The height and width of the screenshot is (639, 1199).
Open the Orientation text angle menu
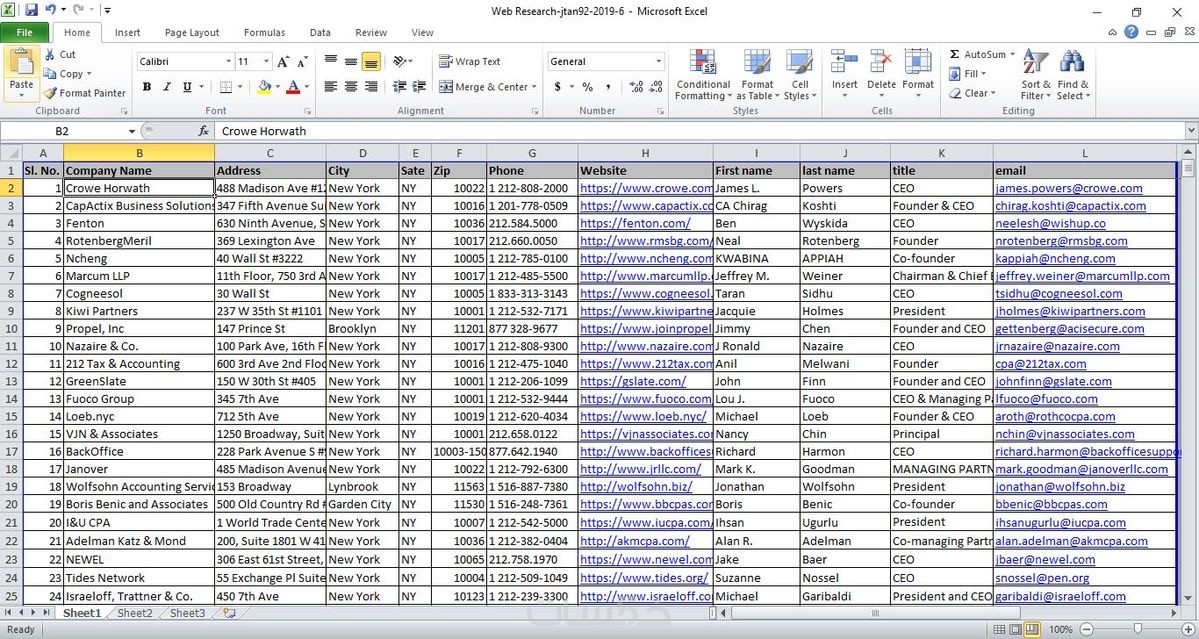click(403, 61)
